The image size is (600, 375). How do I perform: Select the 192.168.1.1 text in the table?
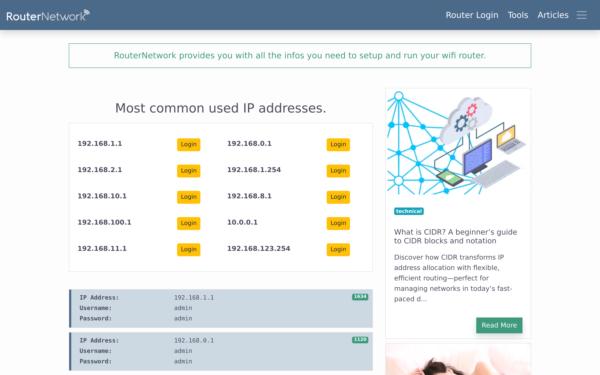[x=99, y=143]
